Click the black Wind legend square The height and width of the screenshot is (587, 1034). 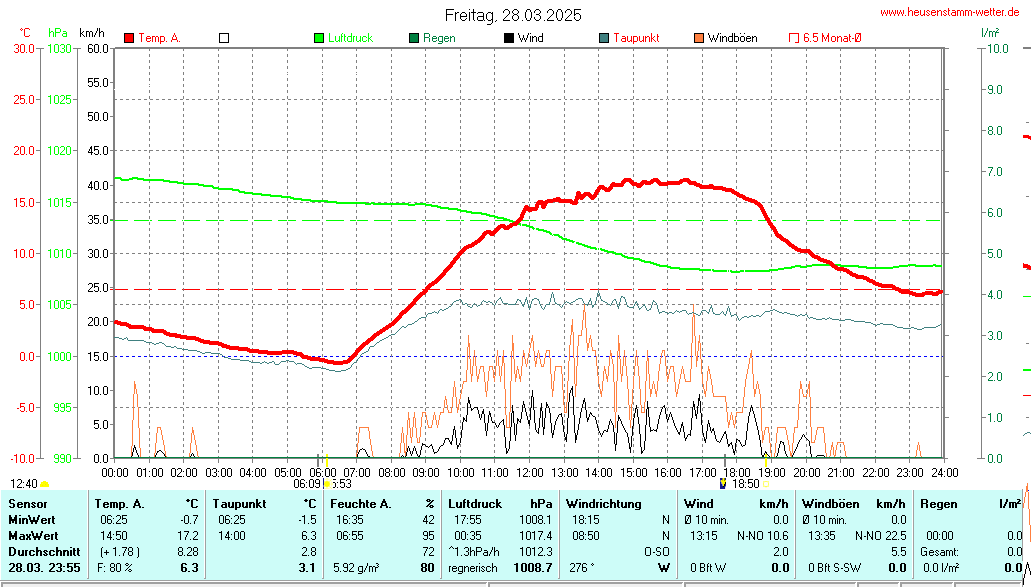[509, 38]
